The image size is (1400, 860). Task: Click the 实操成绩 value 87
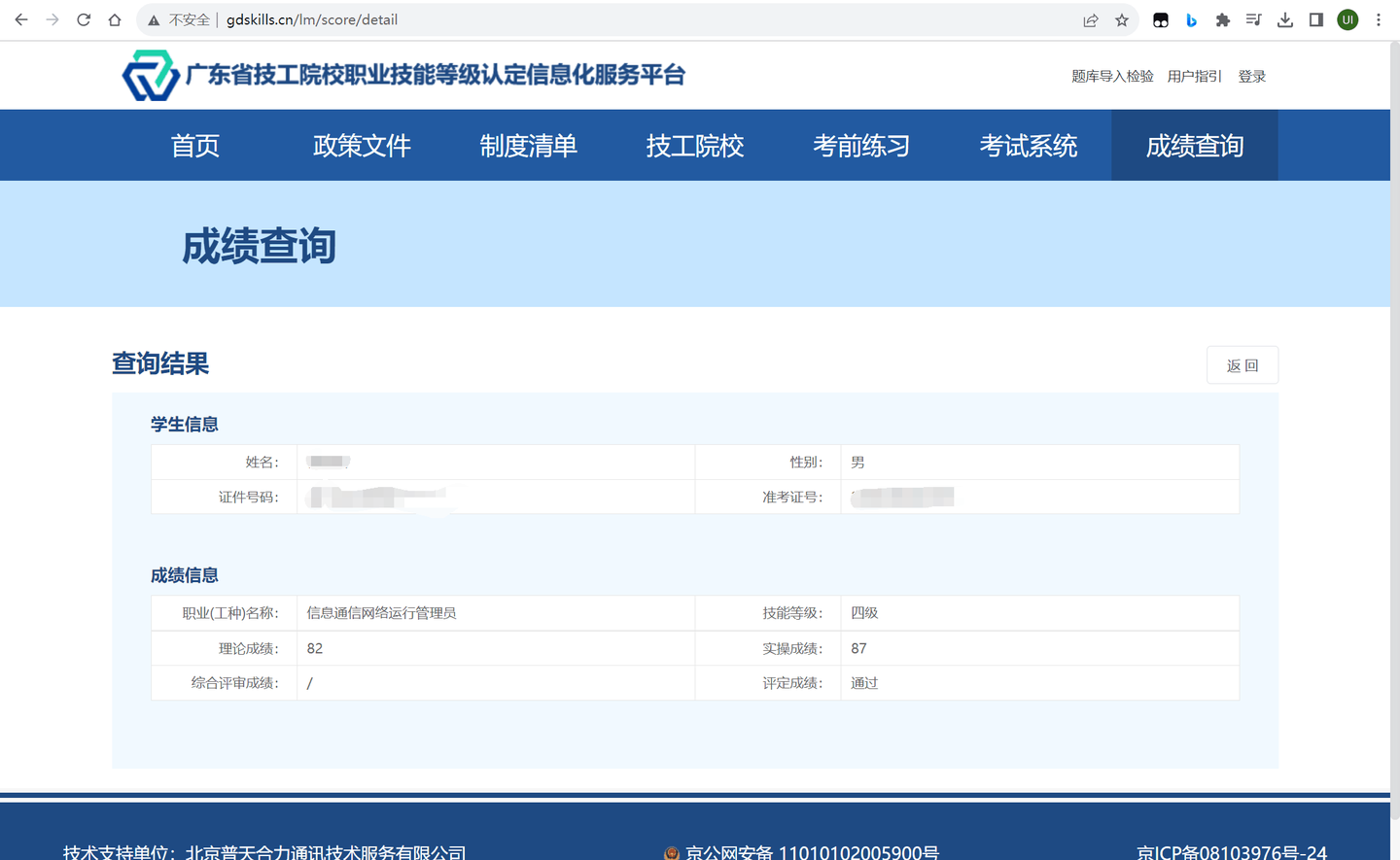(858, 648)
